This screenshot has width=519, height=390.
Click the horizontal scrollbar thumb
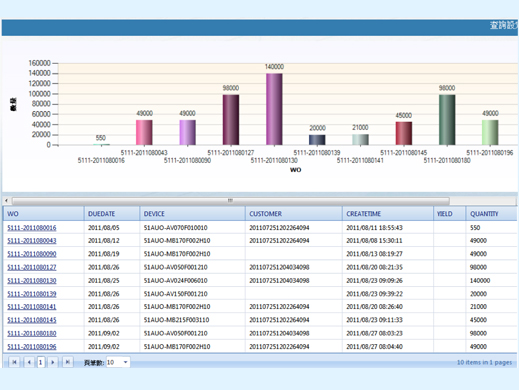231,200
